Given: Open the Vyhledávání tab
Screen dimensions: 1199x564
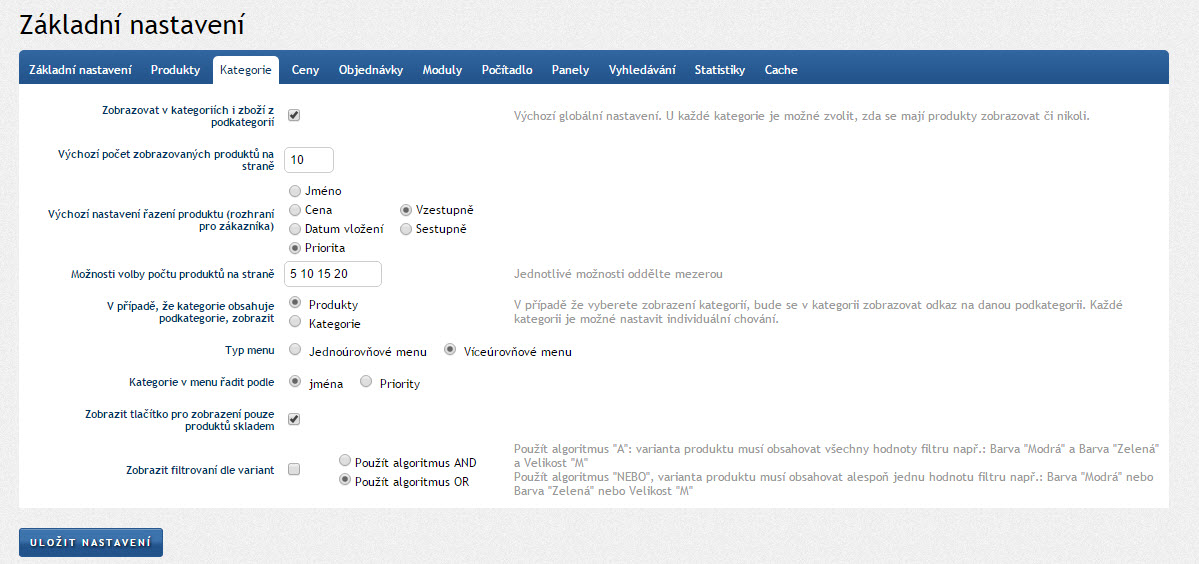Looking at the screenshot, I should pos(641,70).
